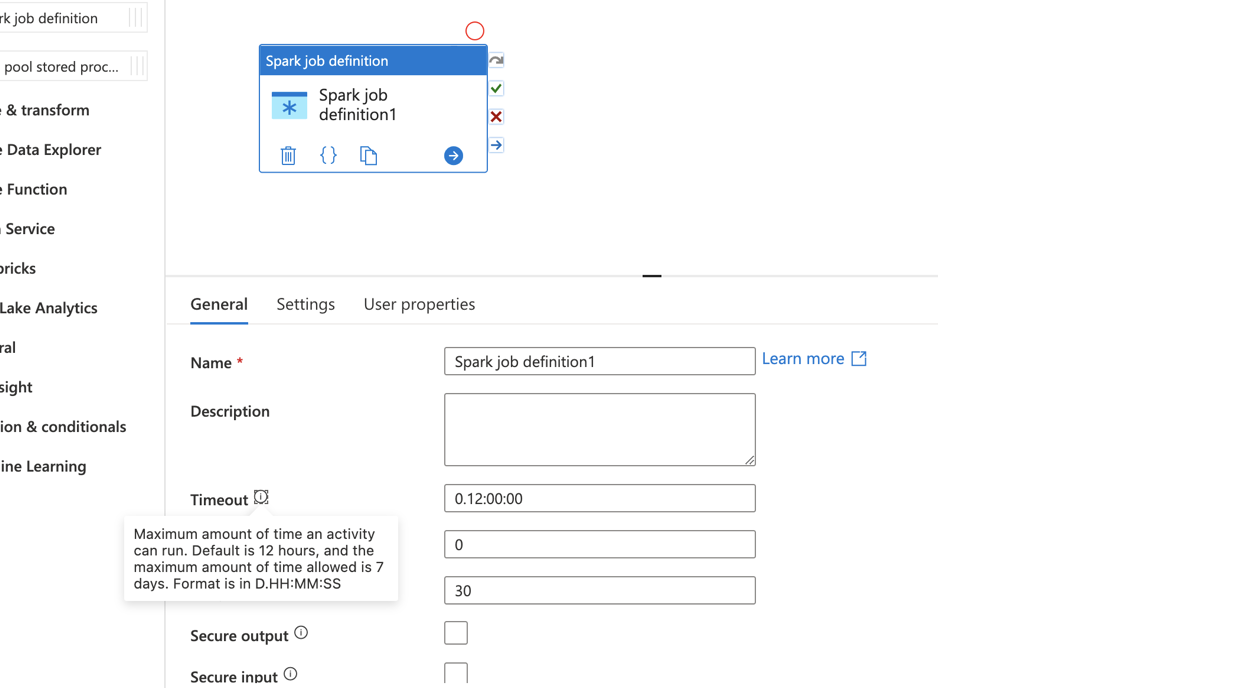The width and height of the screenshot is (1248, 688).
Task: Click the field with value 30
Action: [x=599, y=590]
